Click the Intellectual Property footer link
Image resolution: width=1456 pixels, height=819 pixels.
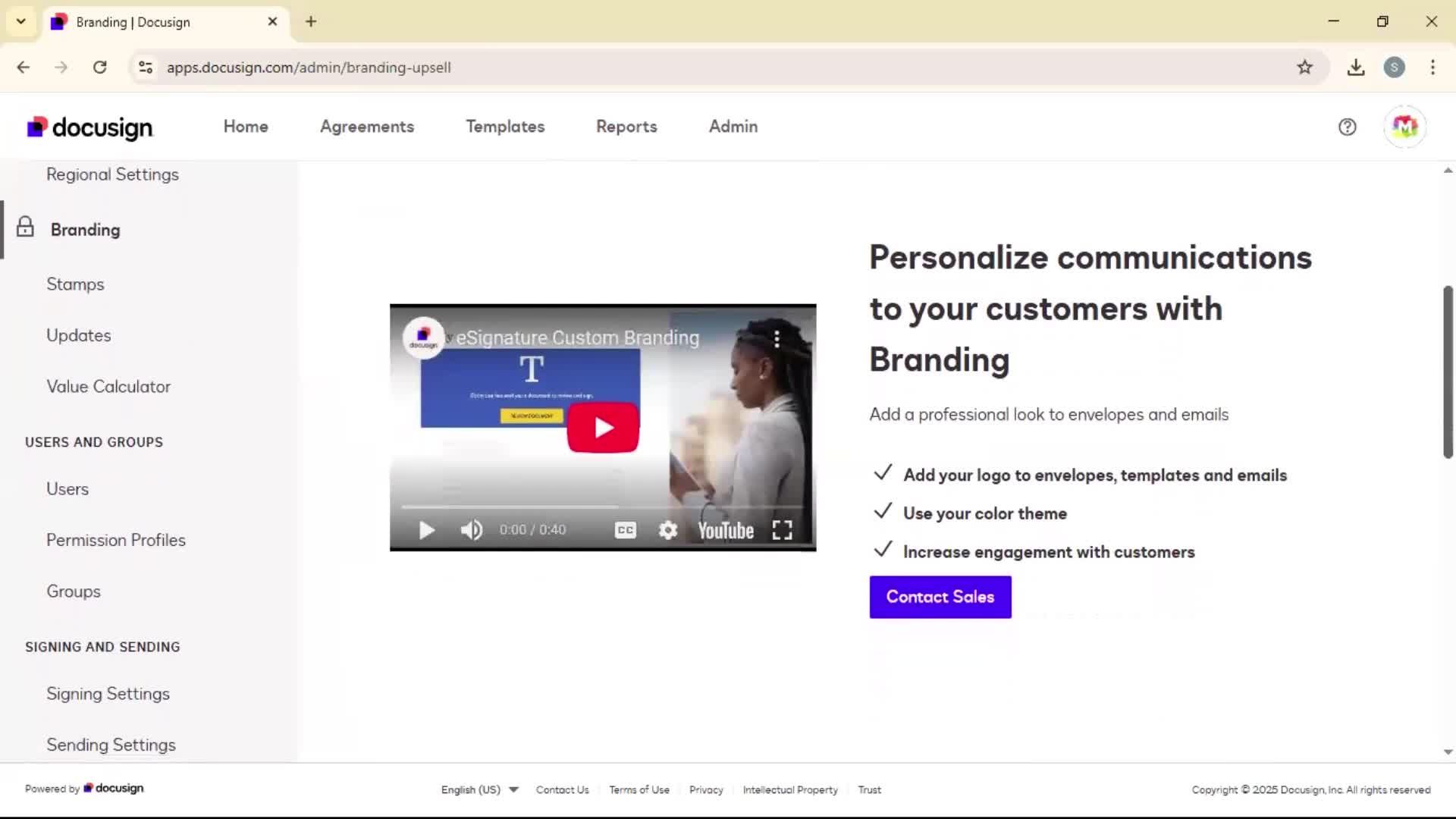point(790,789)
